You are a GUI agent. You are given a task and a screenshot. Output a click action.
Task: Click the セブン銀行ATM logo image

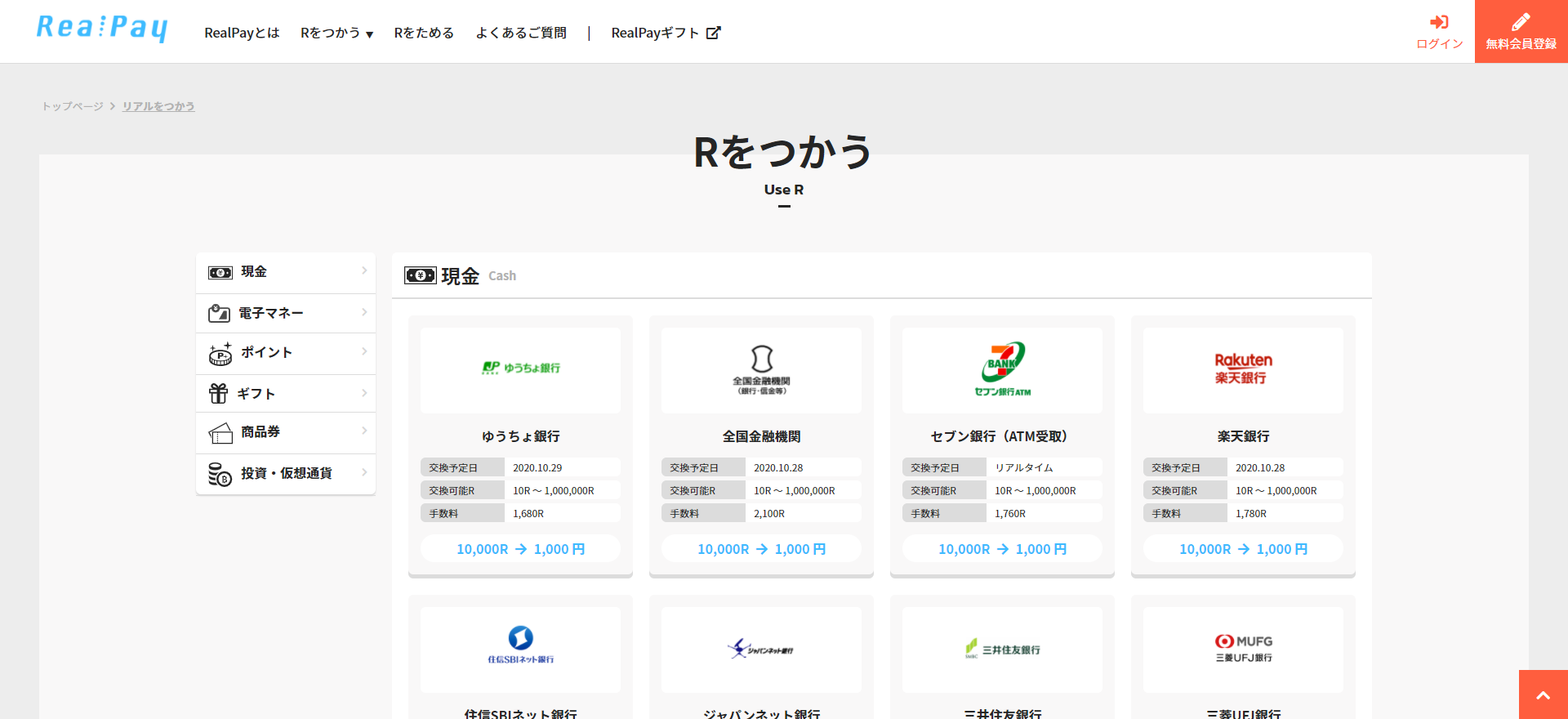(x=1002, y=370)
